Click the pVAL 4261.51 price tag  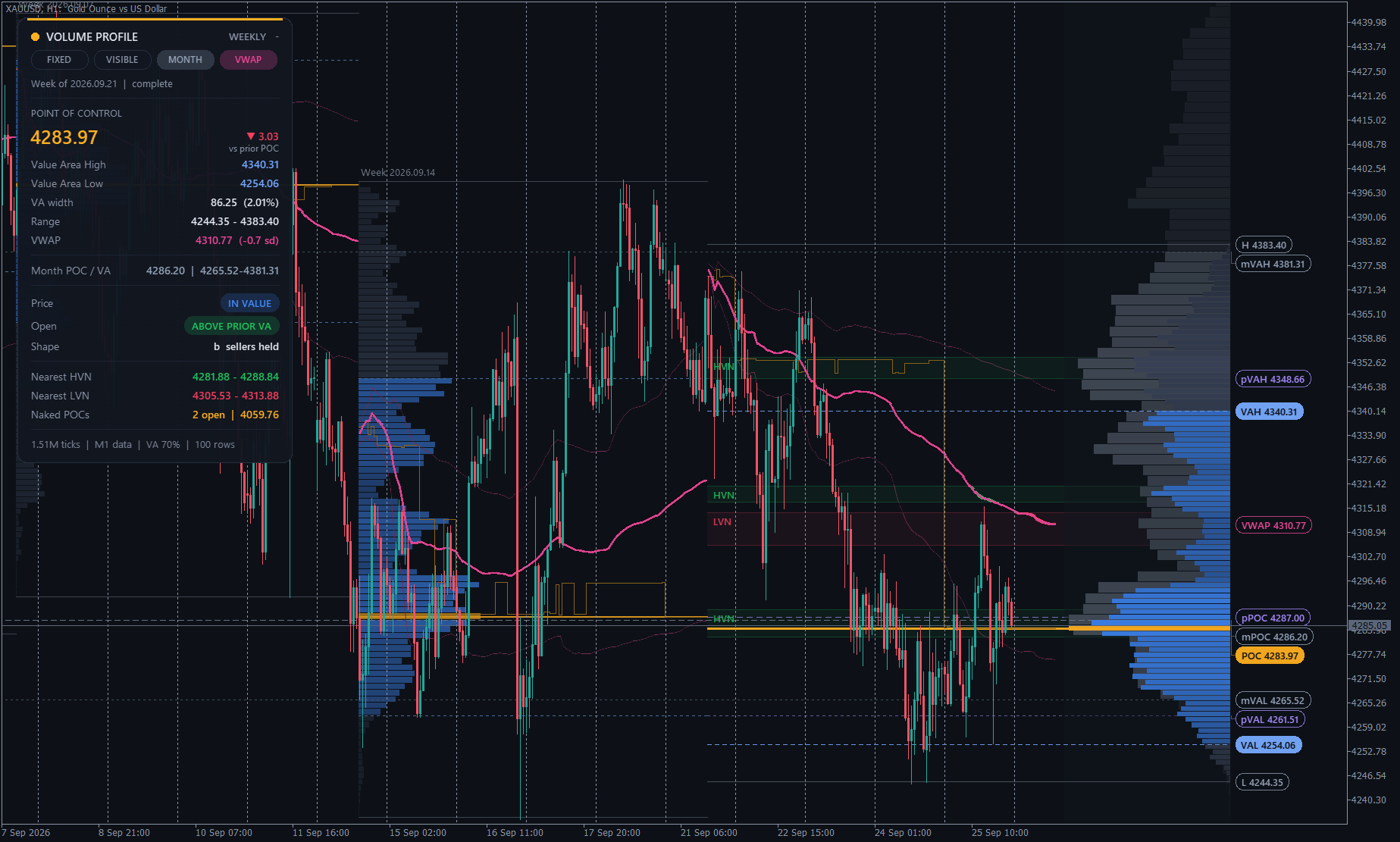pyautogui.click(x=1270, y=719)
